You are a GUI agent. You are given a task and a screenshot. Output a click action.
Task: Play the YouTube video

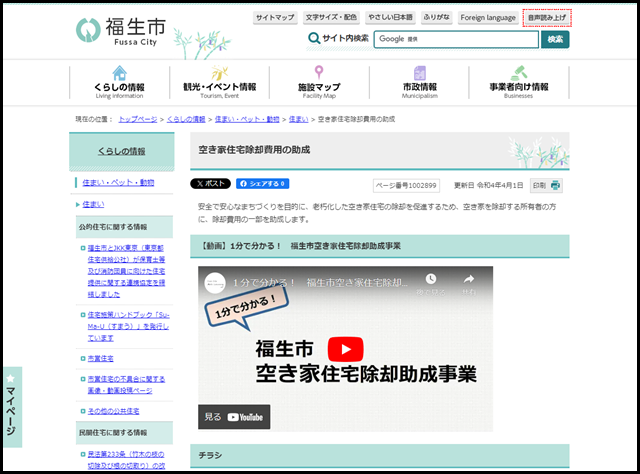click(x=345, y=349)
